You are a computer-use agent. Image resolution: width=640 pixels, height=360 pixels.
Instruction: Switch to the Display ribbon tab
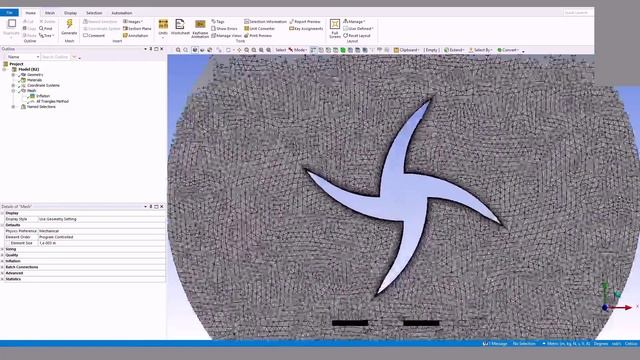[x=70, y=13]
